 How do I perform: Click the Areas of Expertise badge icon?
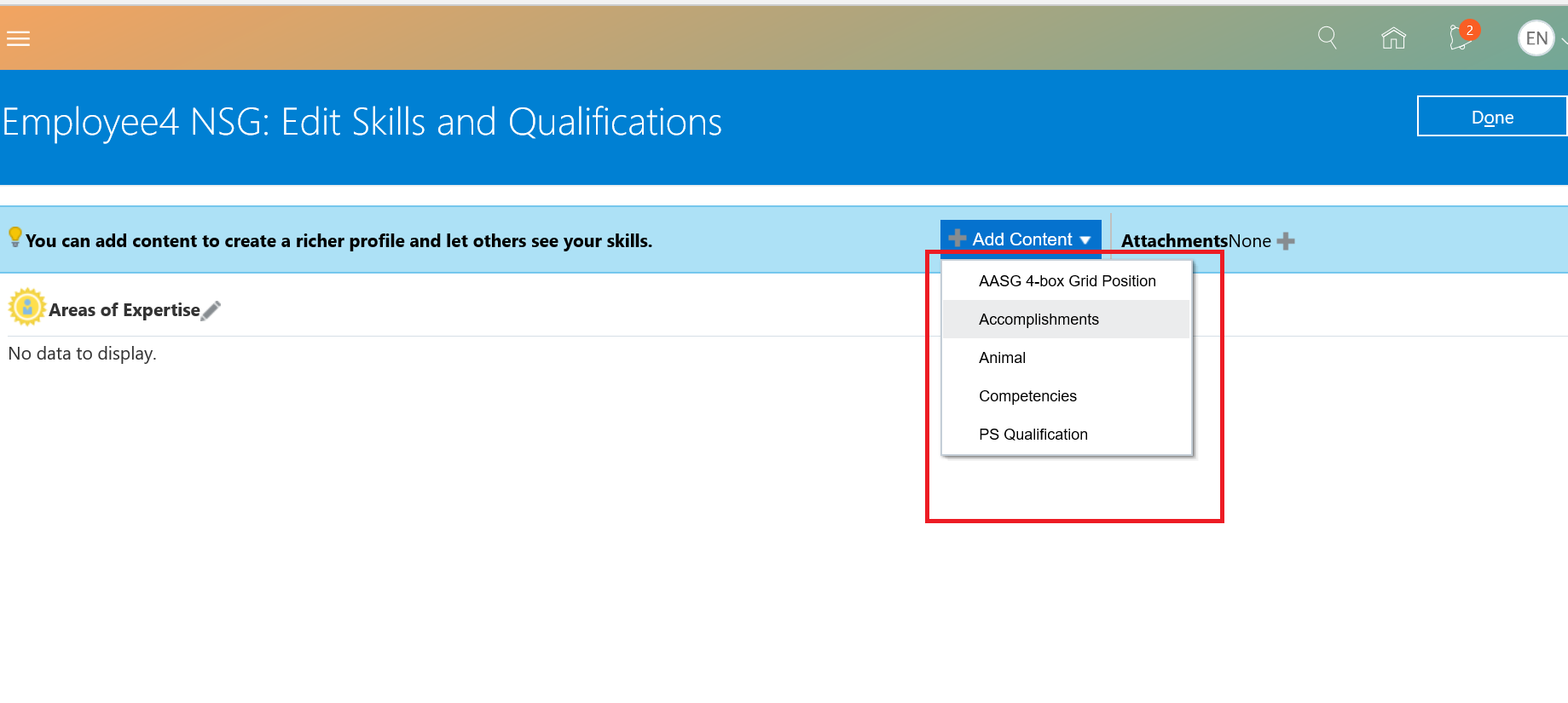point(26,307)
